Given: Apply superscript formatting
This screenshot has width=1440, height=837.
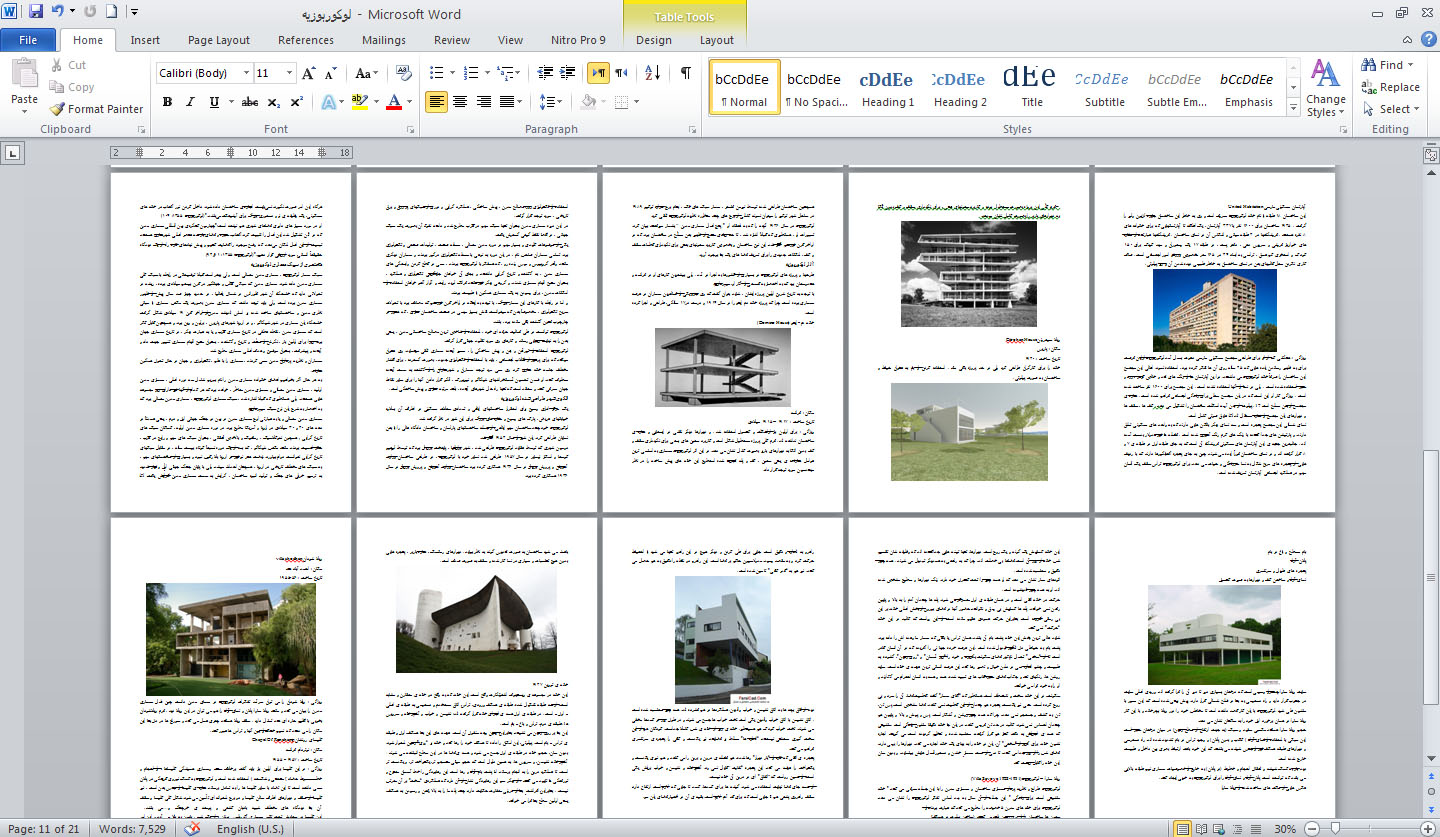Looking at the screenshot, I should (297, 102).
